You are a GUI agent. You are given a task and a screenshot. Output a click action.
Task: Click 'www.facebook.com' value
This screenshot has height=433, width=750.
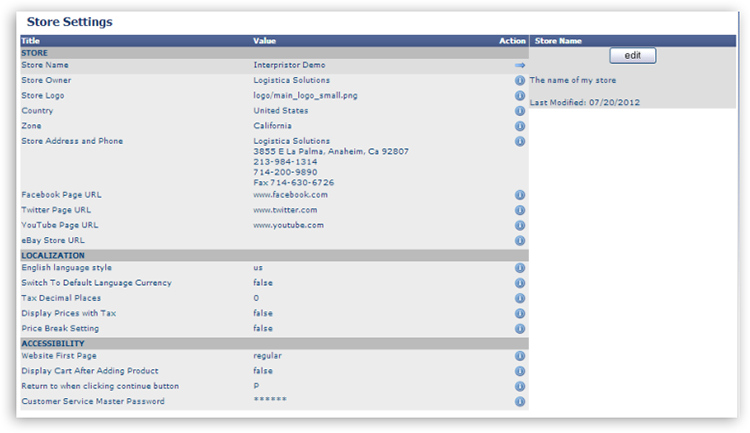click(x=290, y=195)
